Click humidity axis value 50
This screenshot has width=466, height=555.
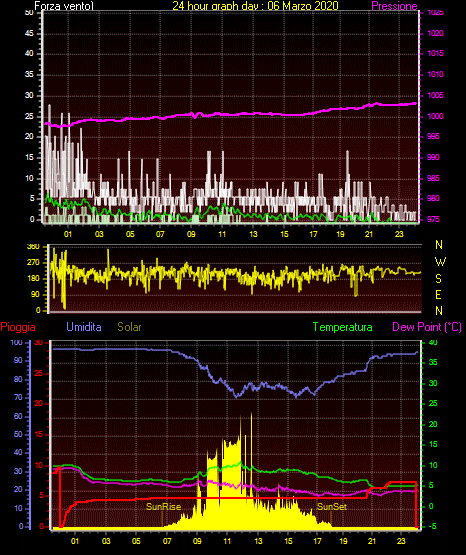coord(18,434)
